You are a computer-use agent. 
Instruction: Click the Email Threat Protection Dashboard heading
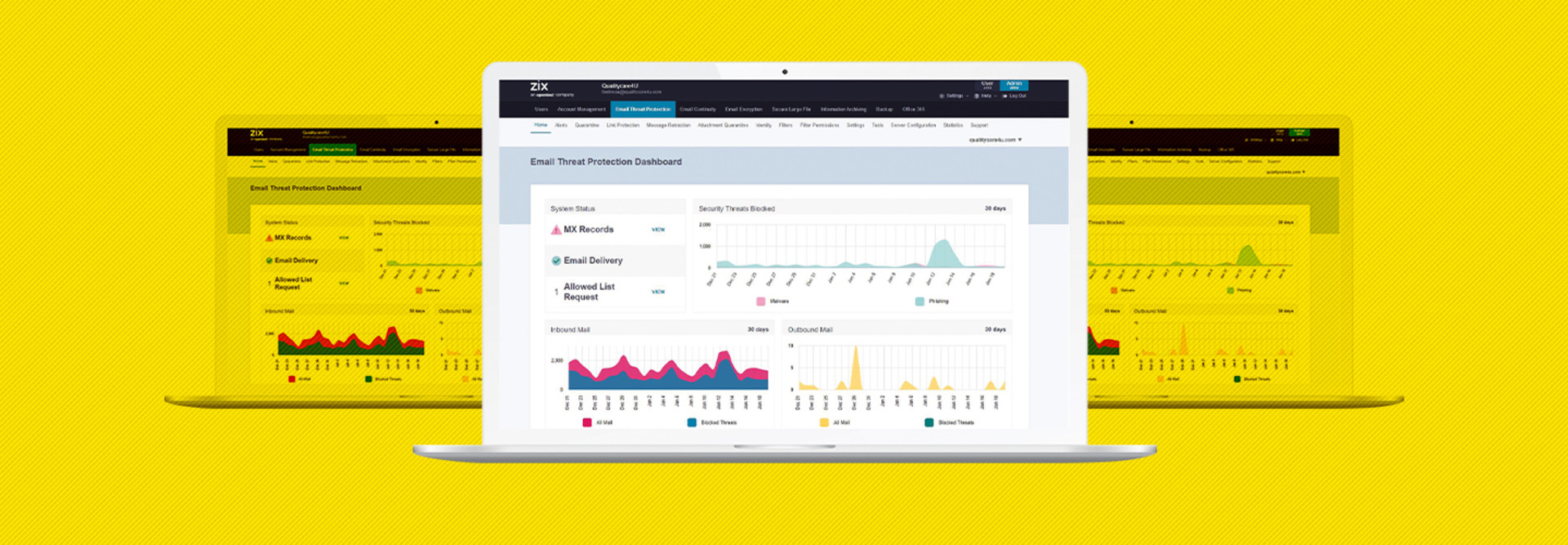pyautogui.click(x=606, y=162)
